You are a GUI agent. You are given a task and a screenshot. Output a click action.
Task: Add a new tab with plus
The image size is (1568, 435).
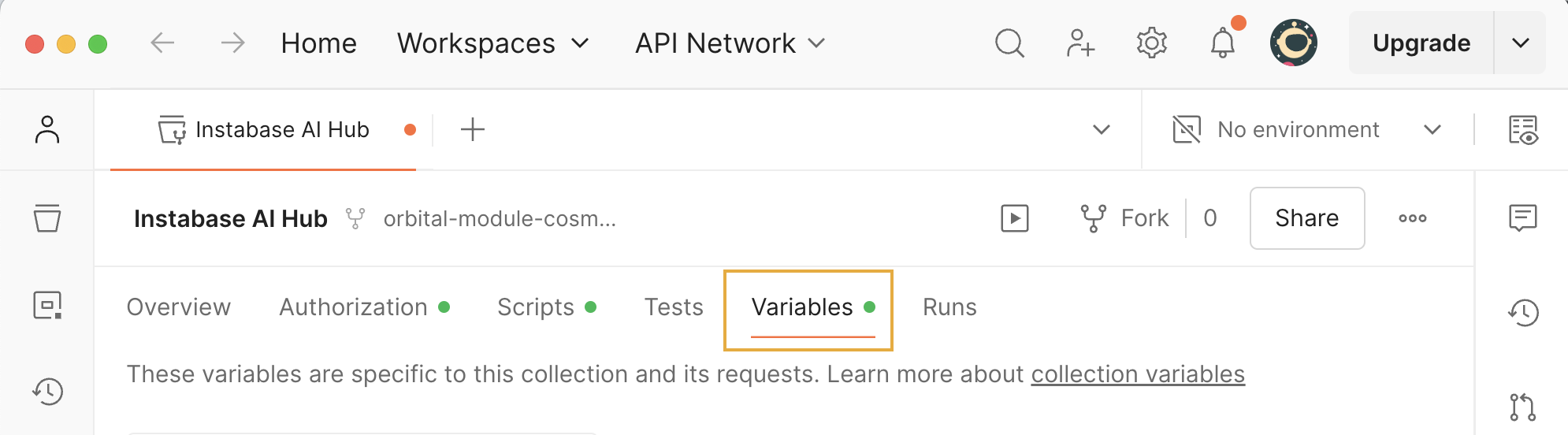tap(473, 130)
